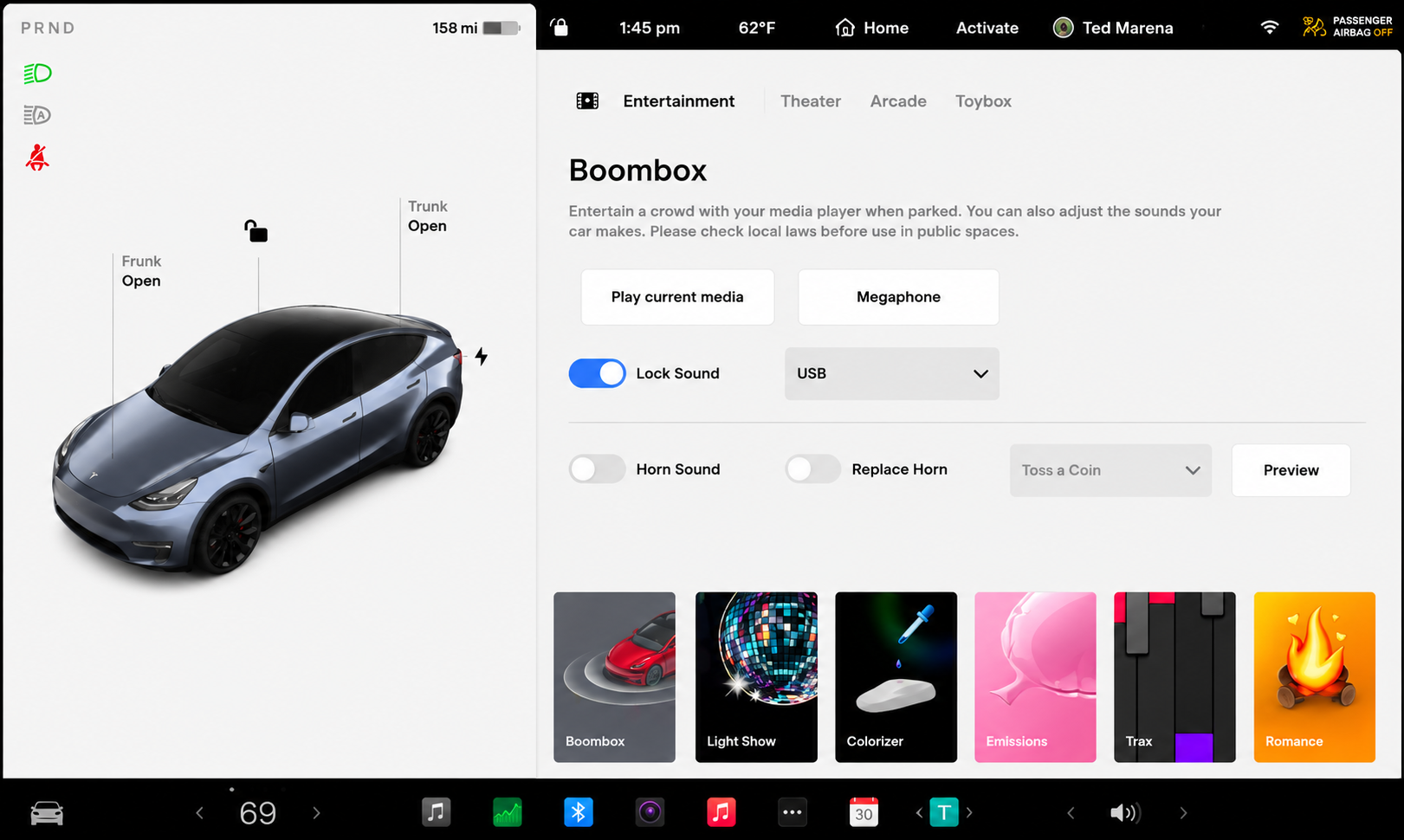Viewport: 1404px width, 840px height.
Task: Tap the speaker volume icon
Action: [x=1125, y=812]
